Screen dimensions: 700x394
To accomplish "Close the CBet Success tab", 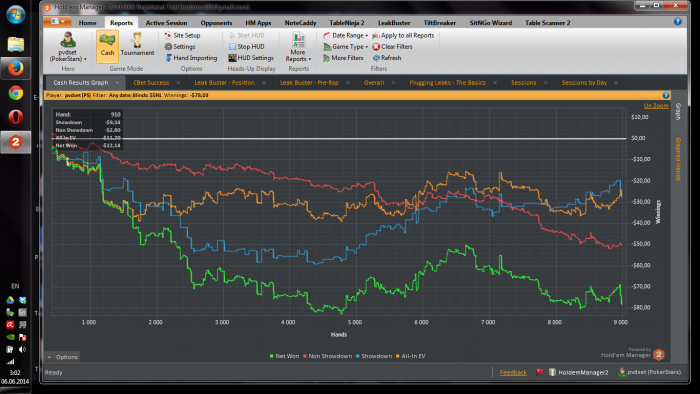I will [x=178, y=83].
